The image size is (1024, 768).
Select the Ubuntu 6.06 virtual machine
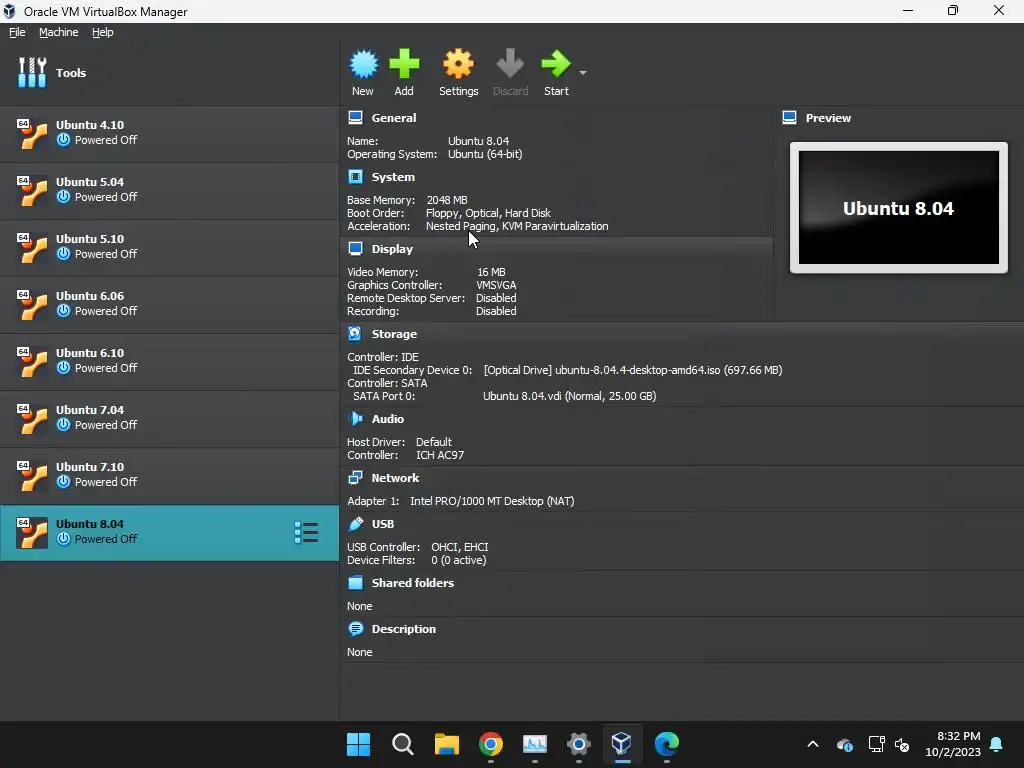[169, 304]
